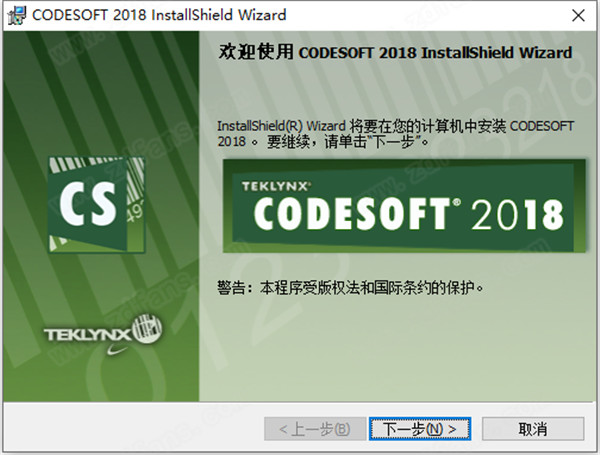This screenshot has height=455, width=600.
Task: Click the TEKLYNX logo on left panel
Action: (x=103, y=335)
